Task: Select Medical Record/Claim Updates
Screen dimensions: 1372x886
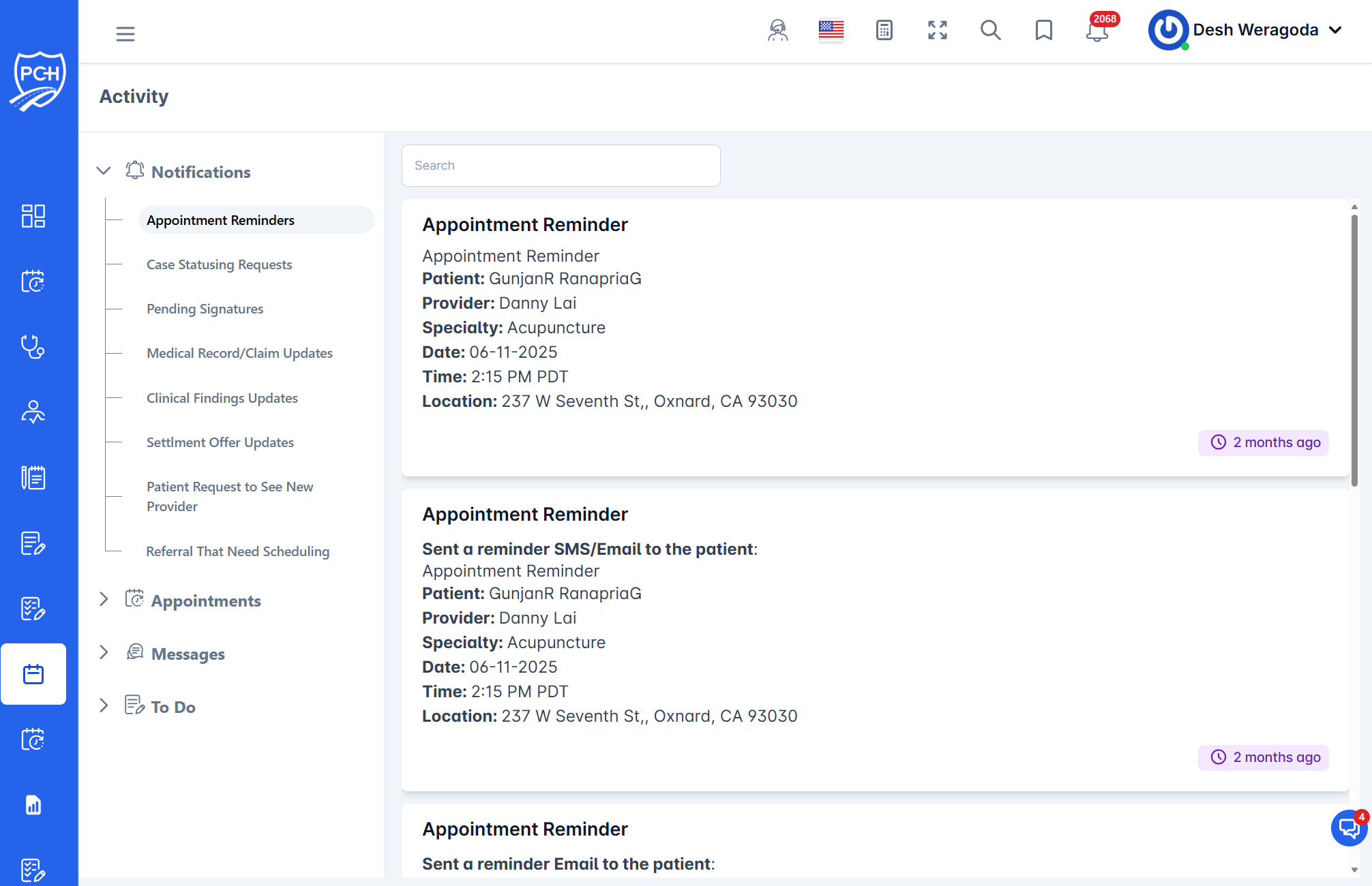Action: pos(239,353)
